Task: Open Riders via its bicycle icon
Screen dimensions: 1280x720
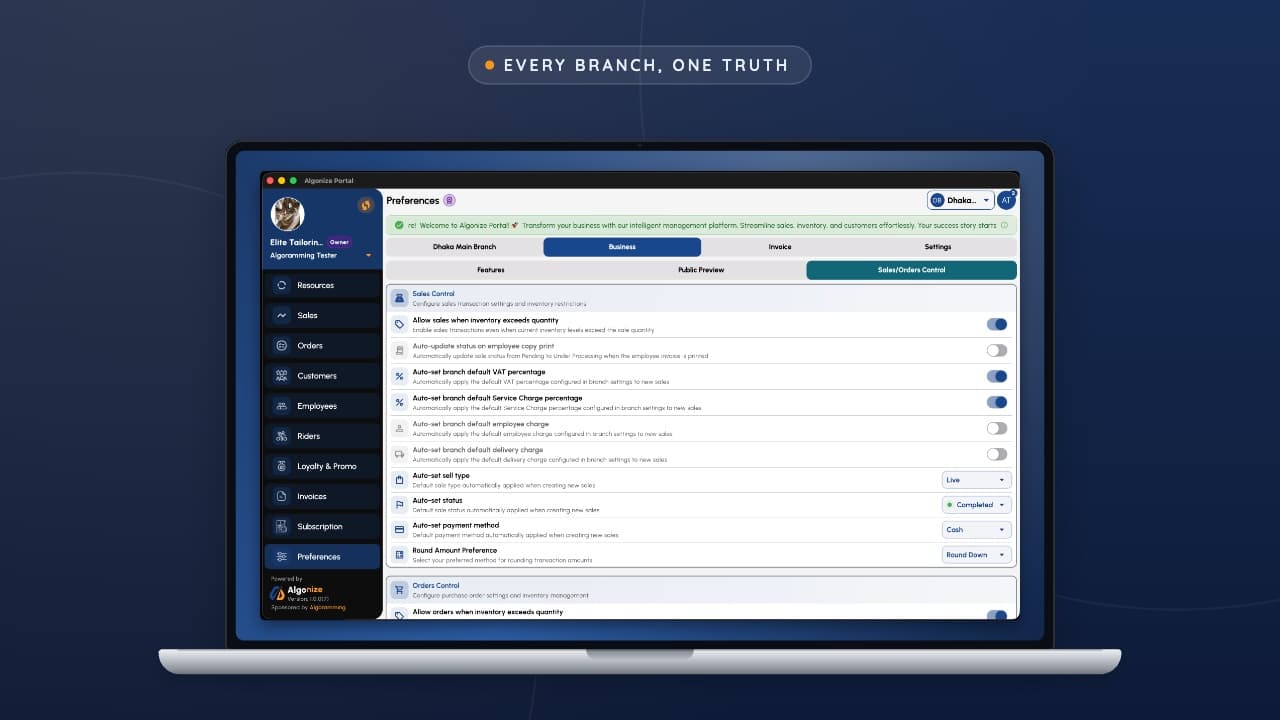Action: pyautogui.click(x=282, y=436)
